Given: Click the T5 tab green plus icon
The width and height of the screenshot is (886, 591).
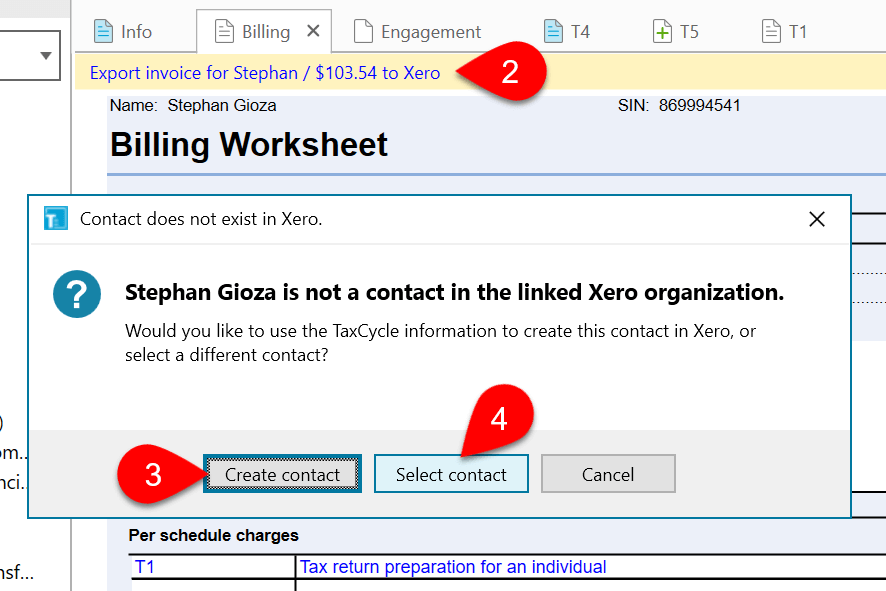Looking at the screenshot, I should coord(662,31).
